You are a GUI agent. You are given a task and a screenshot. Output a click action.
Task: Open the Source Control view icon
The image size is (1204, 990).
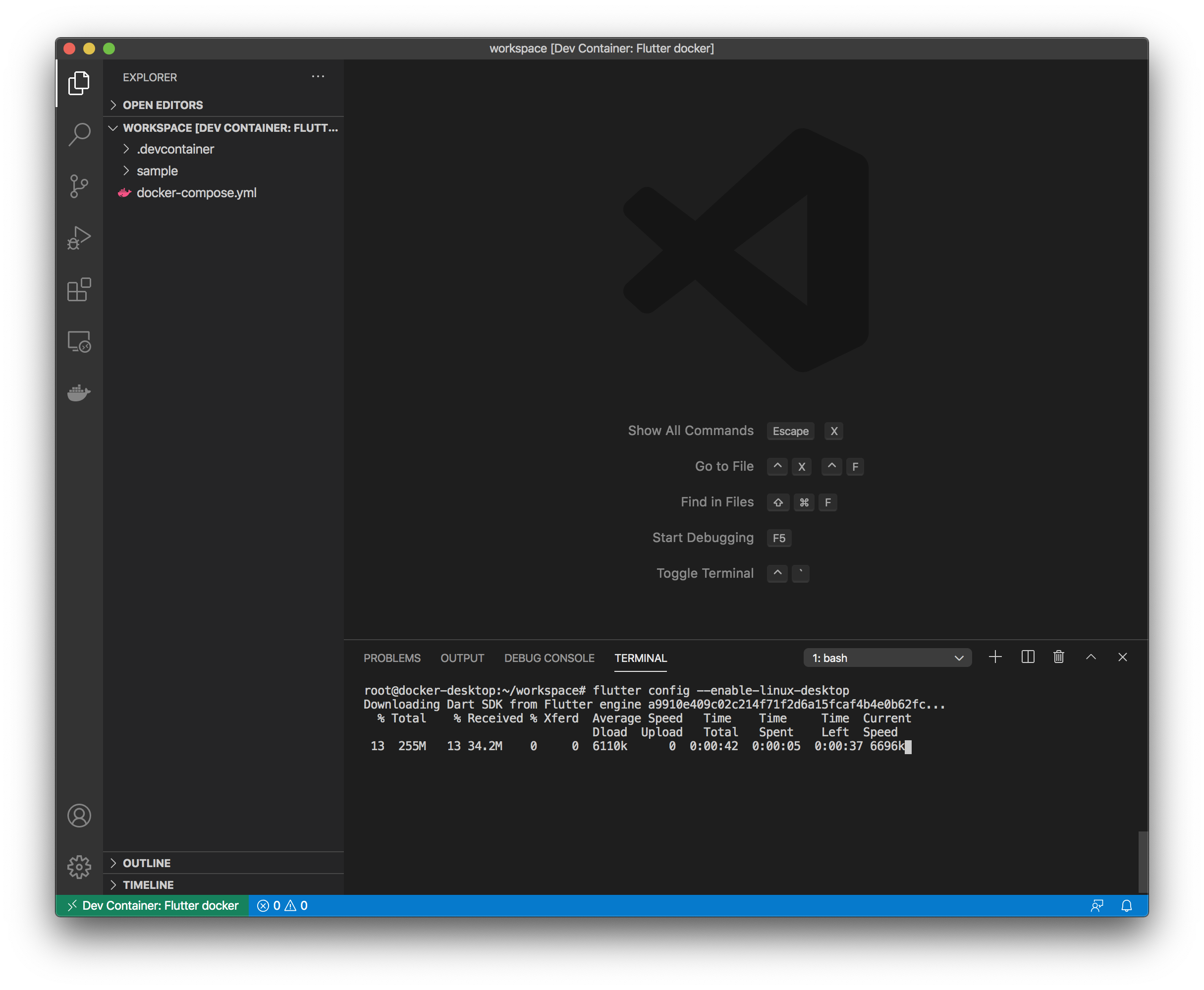[79, 186]
